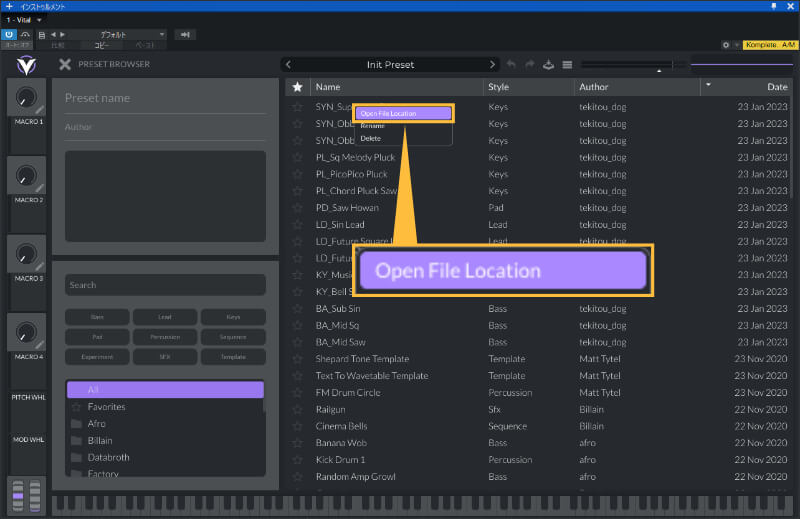Select the Banana Wob preset row
Screen dimensions: 800x519
point(538,443)
